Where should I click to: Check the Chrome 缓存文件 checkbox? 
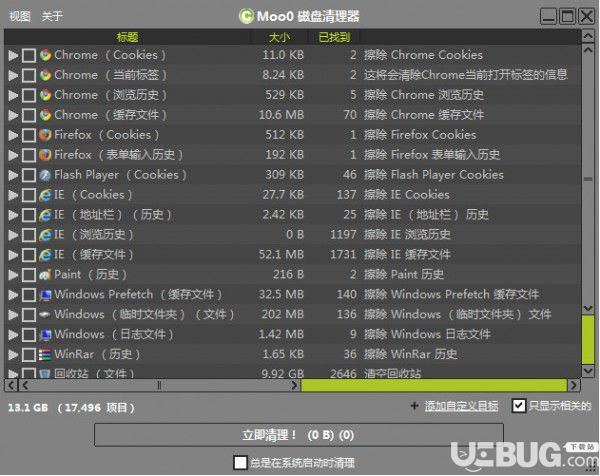(29, 115)
